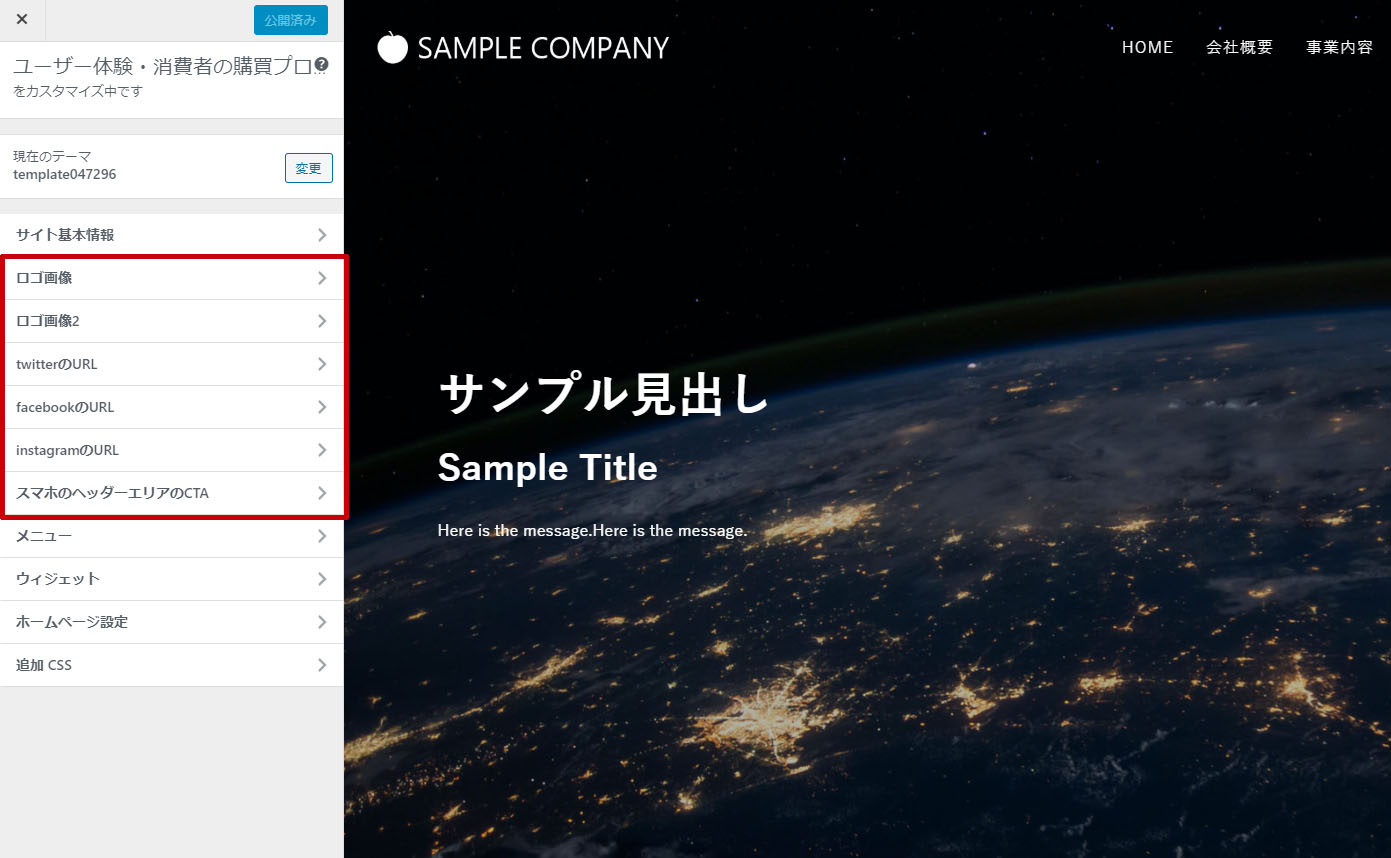Click the サンプル見出し heading
Viewport: 1391px width, 858px height.
click(604, 394)
